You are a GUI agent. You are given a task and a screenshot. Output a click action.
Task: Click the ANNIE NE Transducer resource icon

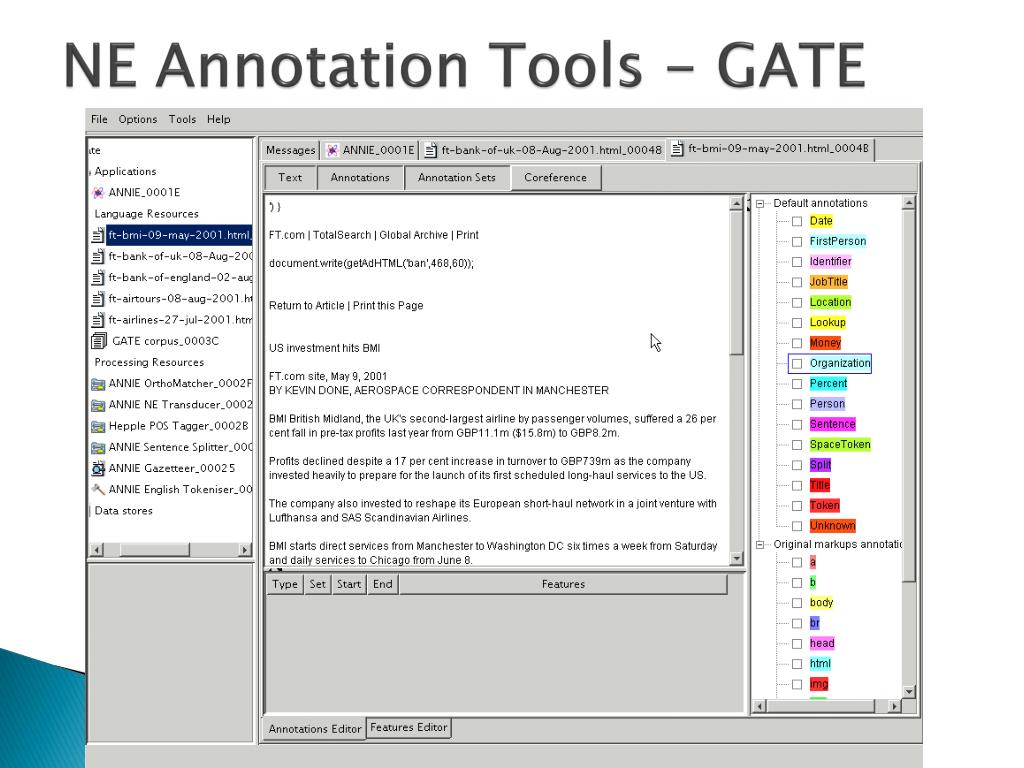click(98, 405)
